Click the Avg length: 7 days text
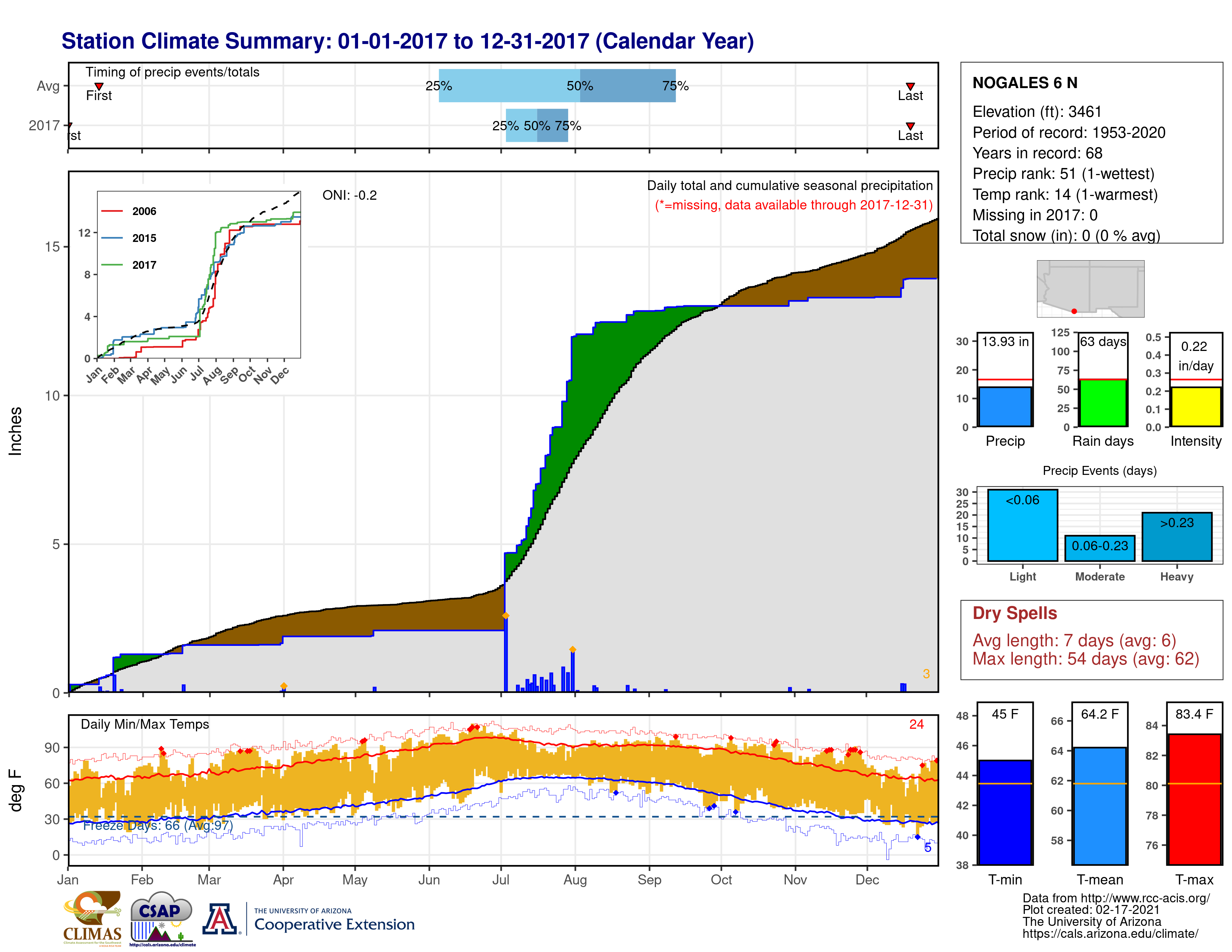The width and height of the screenshot is (1232, 952). tap(1074, 641)
